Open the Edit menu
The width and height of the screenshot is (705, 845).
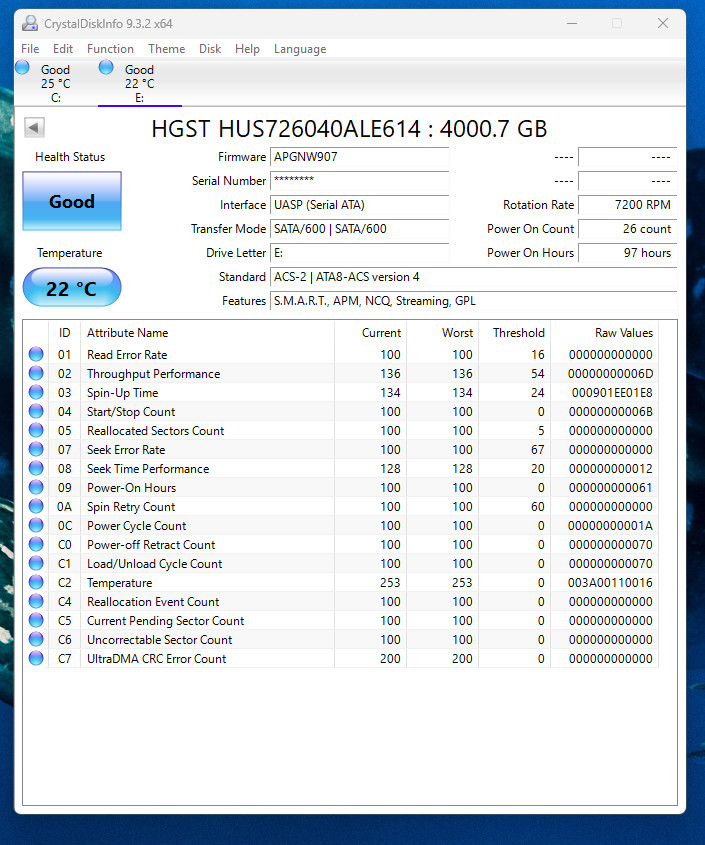(63, 49)
